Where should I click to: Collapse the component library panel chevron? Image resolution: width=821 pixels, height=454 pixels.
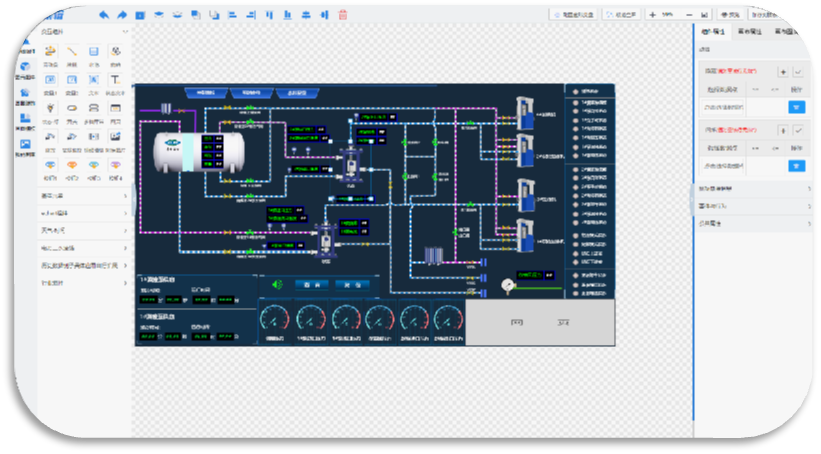(x=123, y=32)
